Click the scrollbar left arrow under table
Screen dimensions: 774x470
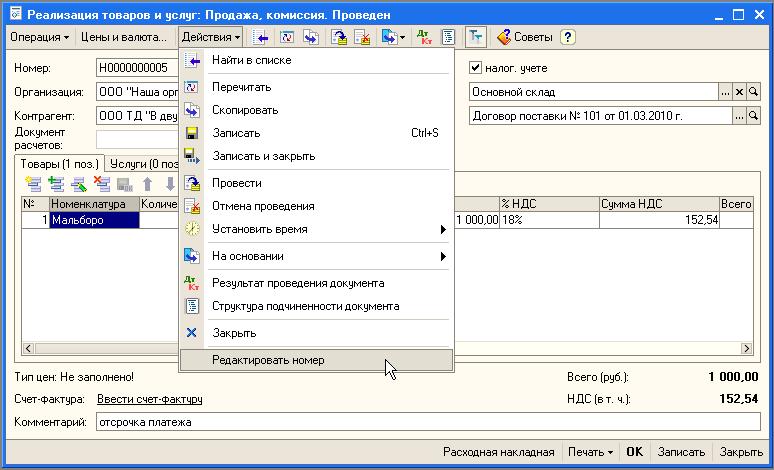pos(28,349)
